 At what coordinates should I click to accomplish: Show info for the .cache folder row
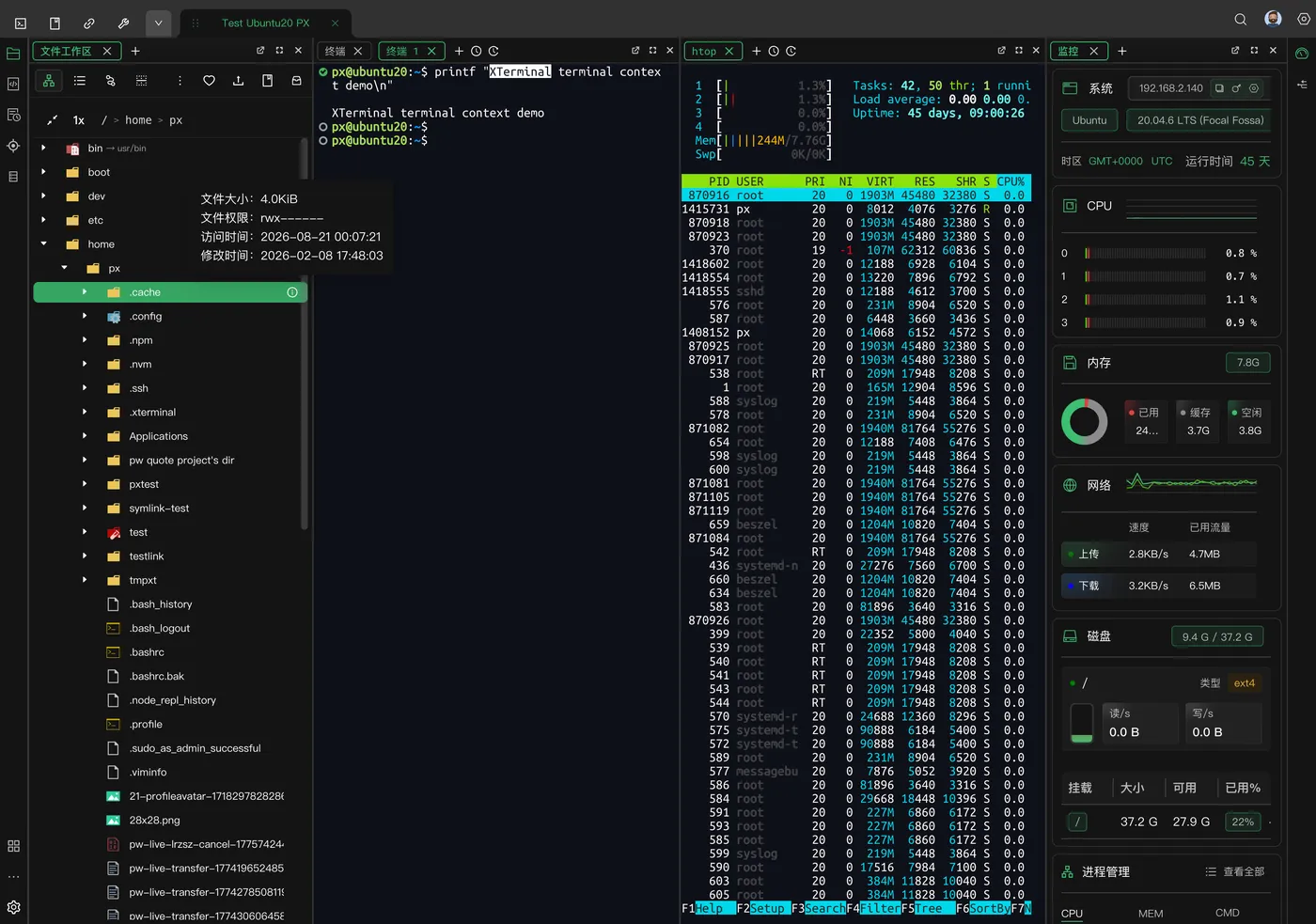292,292
